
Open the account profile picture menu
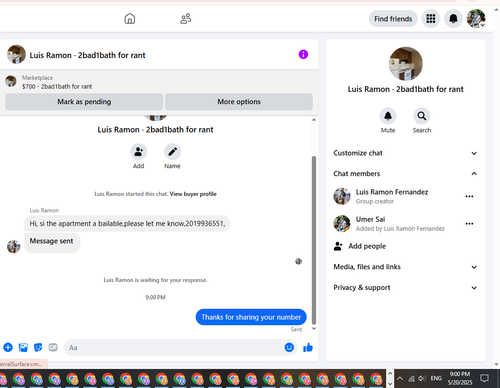476,19
